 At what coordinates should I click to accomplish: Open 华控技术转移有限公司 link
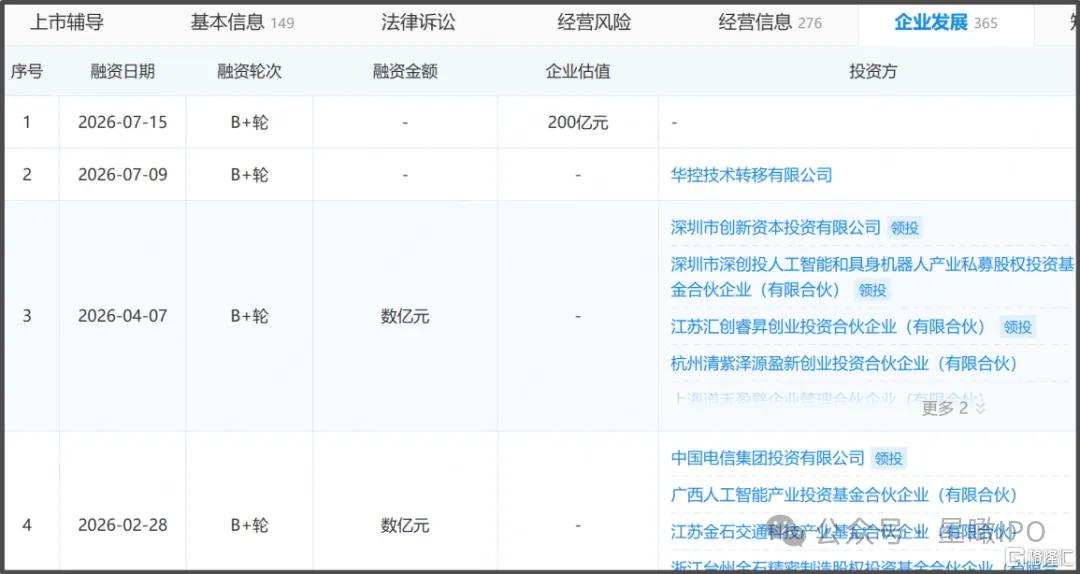point(751,175)
